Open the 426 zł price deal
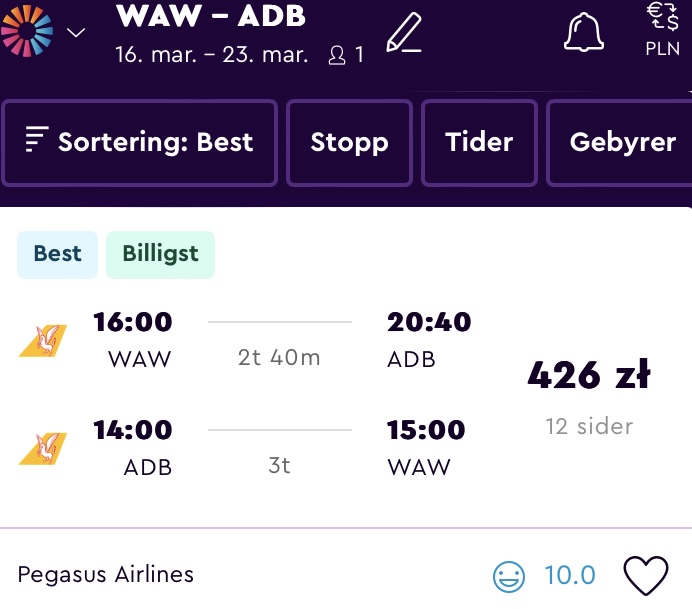This screenshot has width=692, height=609. pyautogui.click(x=589, y=374)
